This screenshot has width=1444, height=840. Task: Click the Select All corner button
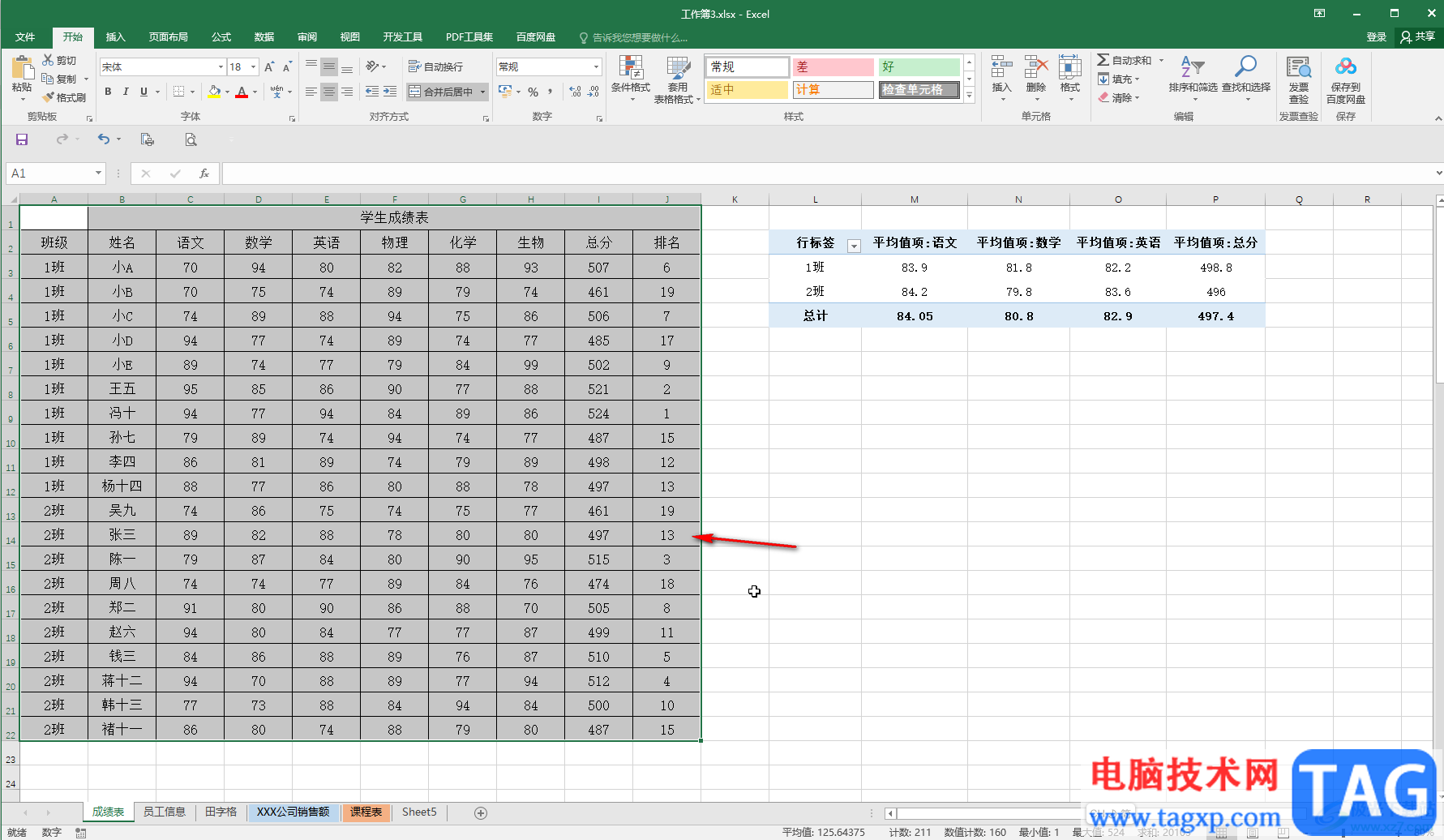[11, 199]
